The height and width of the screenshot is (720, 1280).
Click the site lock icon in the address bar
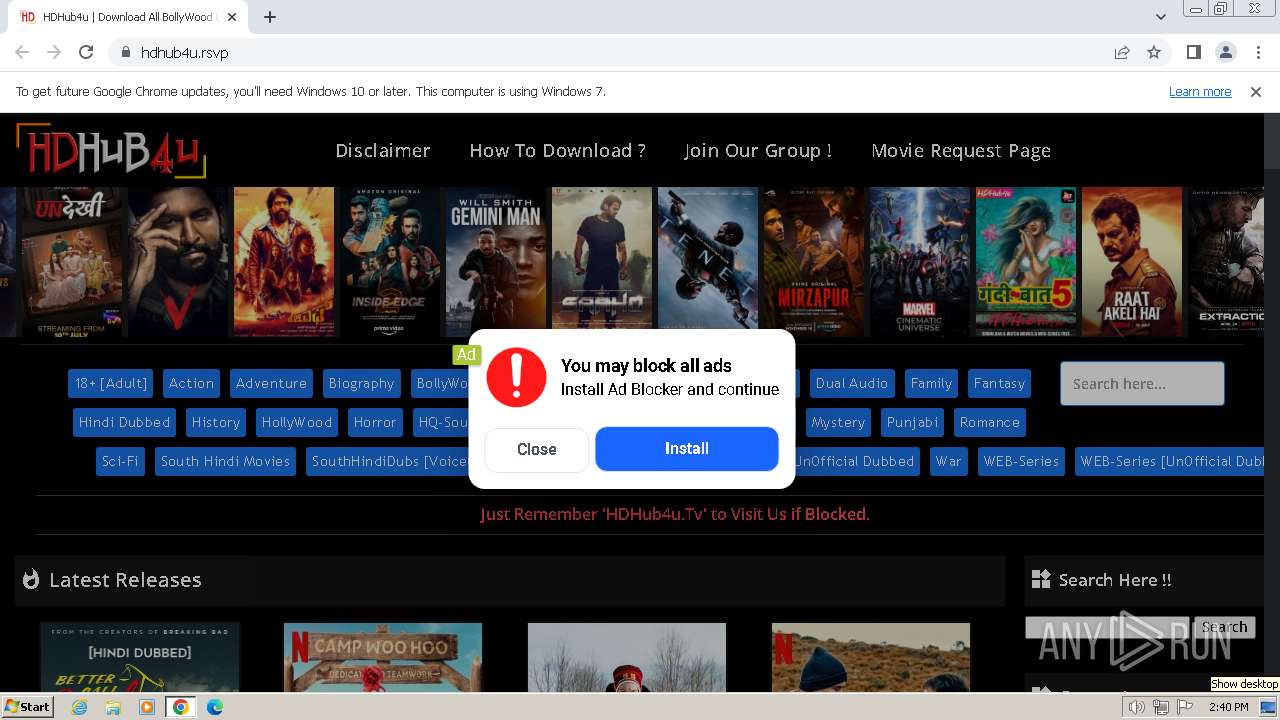point(125,52)
